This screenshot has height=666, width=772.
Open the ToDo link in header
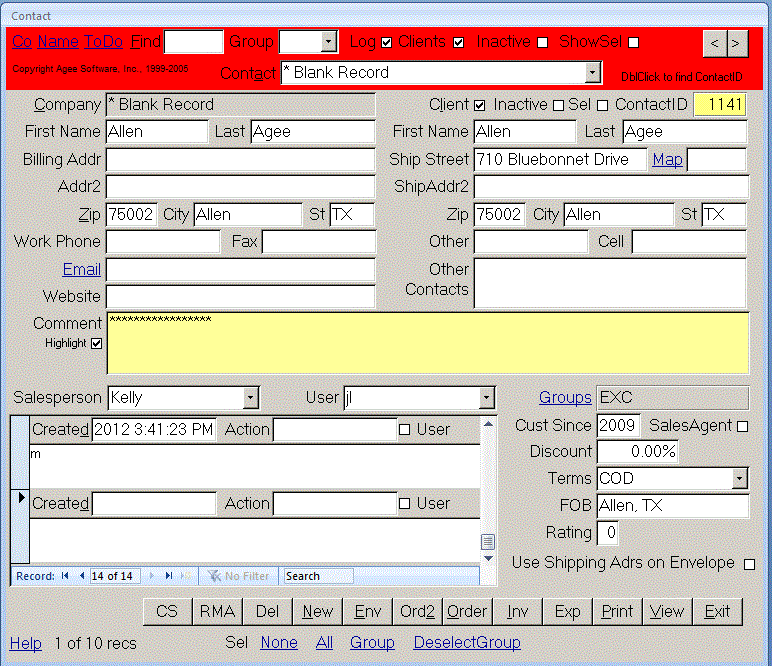pyautogui.click(x=104, y=42)
